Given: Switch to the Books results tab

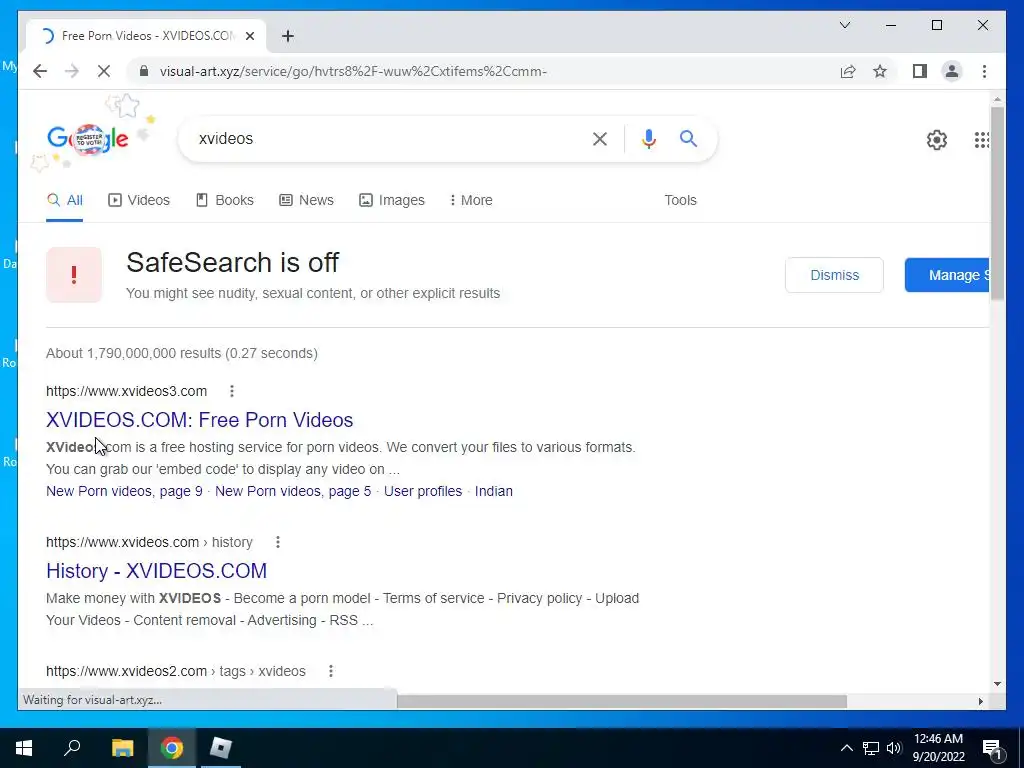Looking at the screenshot, I should [225, 200].
